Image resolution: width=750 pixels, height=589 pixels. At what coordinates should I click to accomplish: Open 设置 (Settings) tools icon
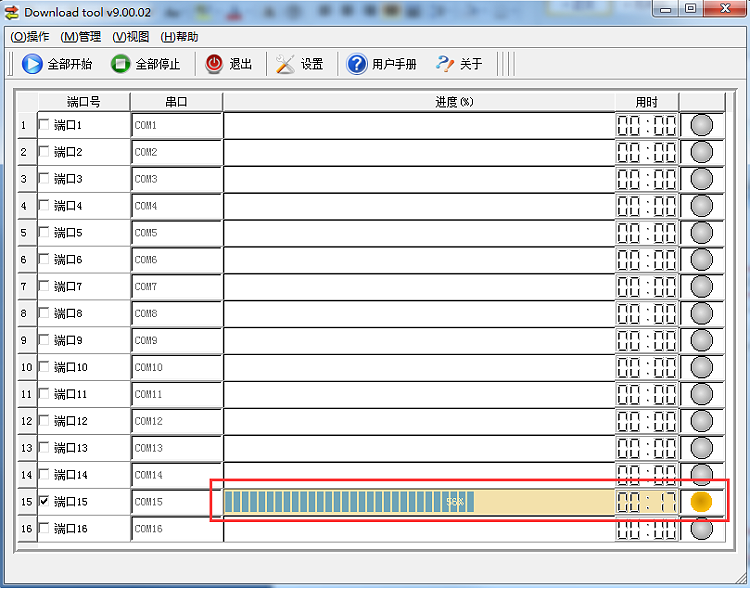(x=286, y=64)
